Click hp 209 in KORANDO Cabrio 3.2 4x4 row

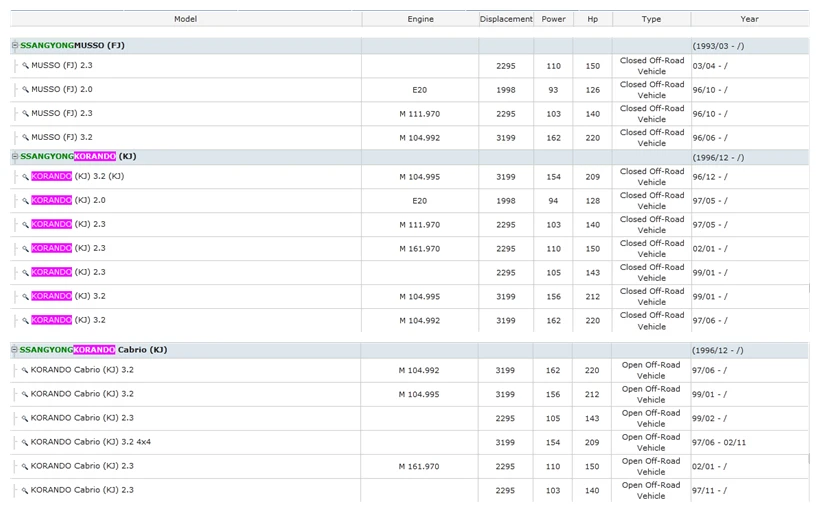[x=592, y=442]
